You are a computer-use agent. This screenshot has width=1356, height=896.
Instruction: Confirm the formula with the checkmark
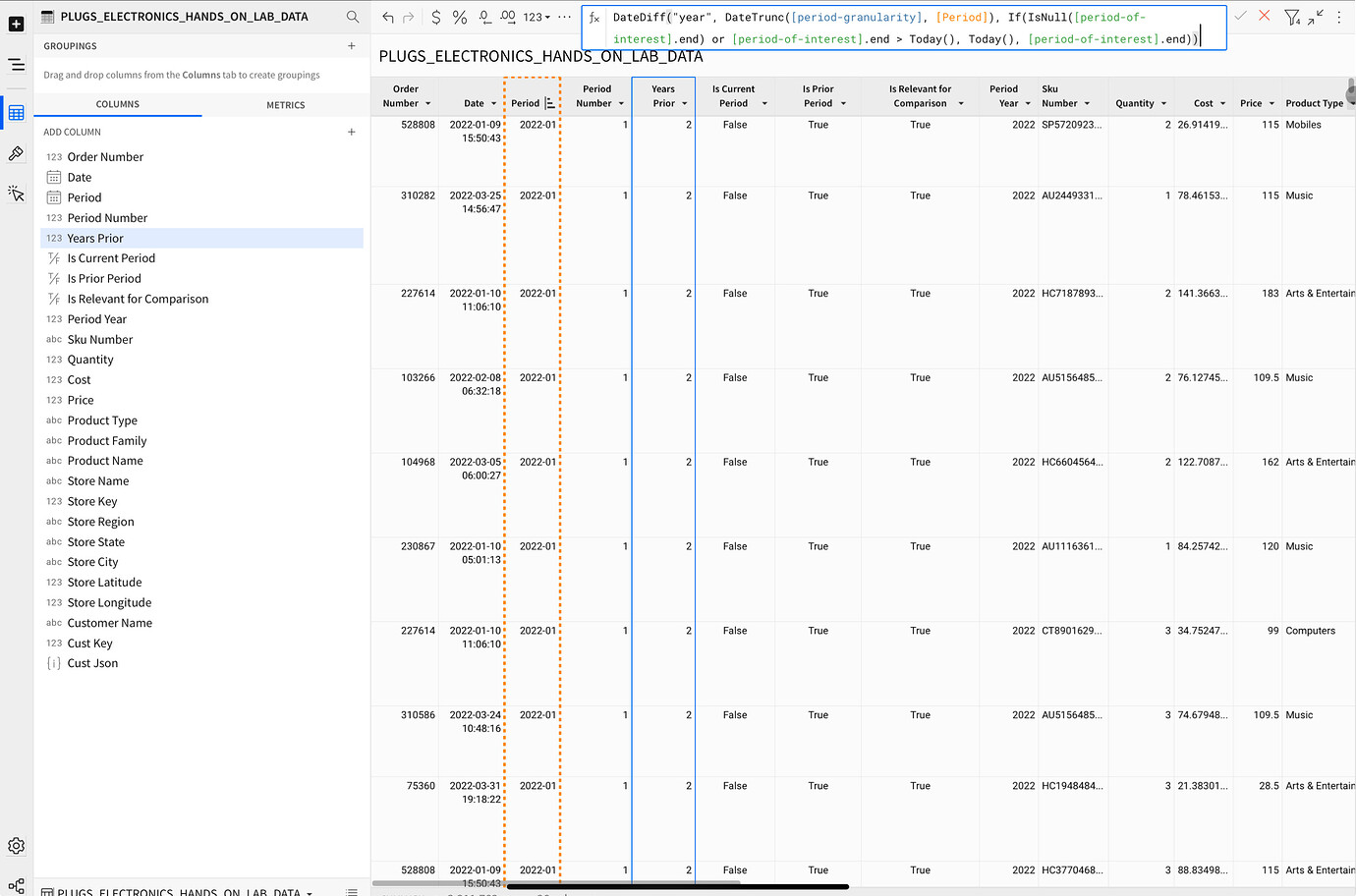coord(1240,17)
